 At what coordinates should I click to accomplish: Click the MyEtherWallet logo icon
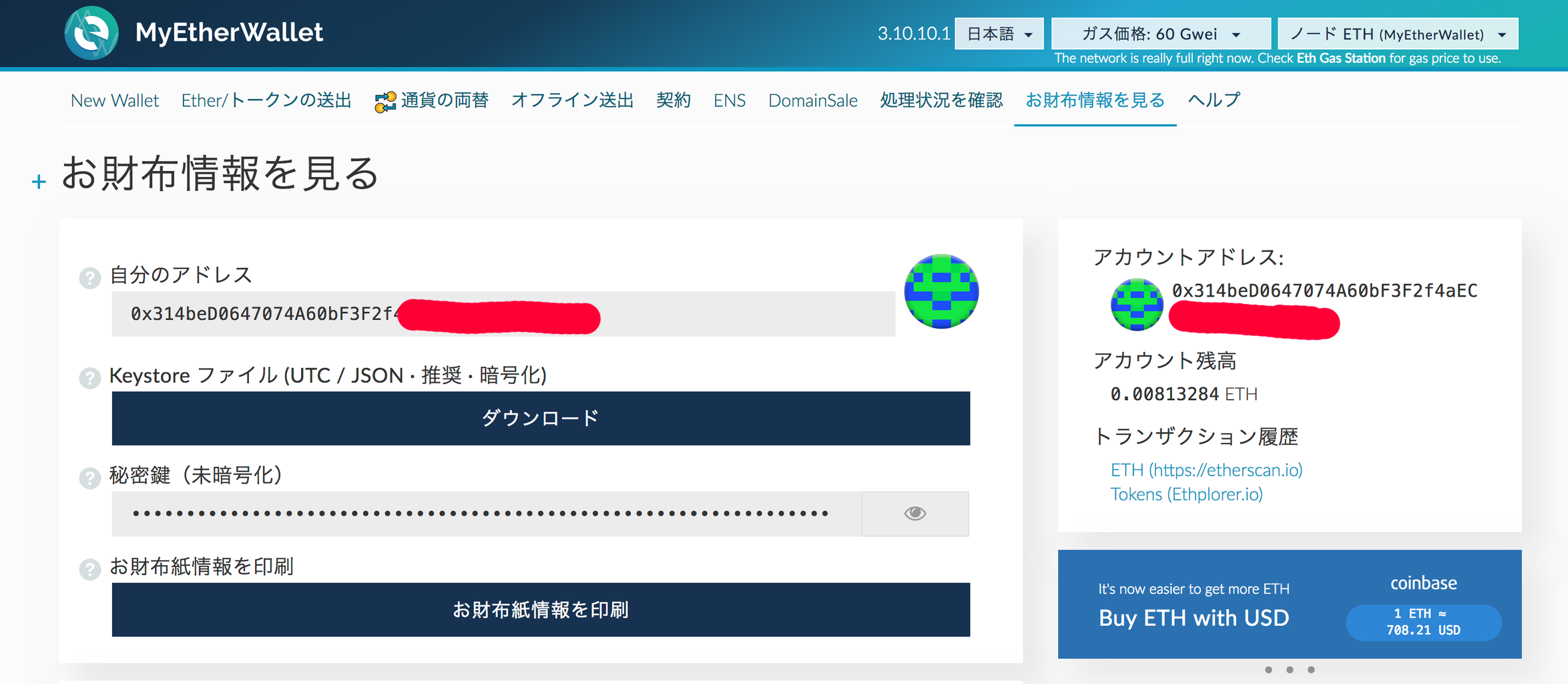(x=91, y=33)
